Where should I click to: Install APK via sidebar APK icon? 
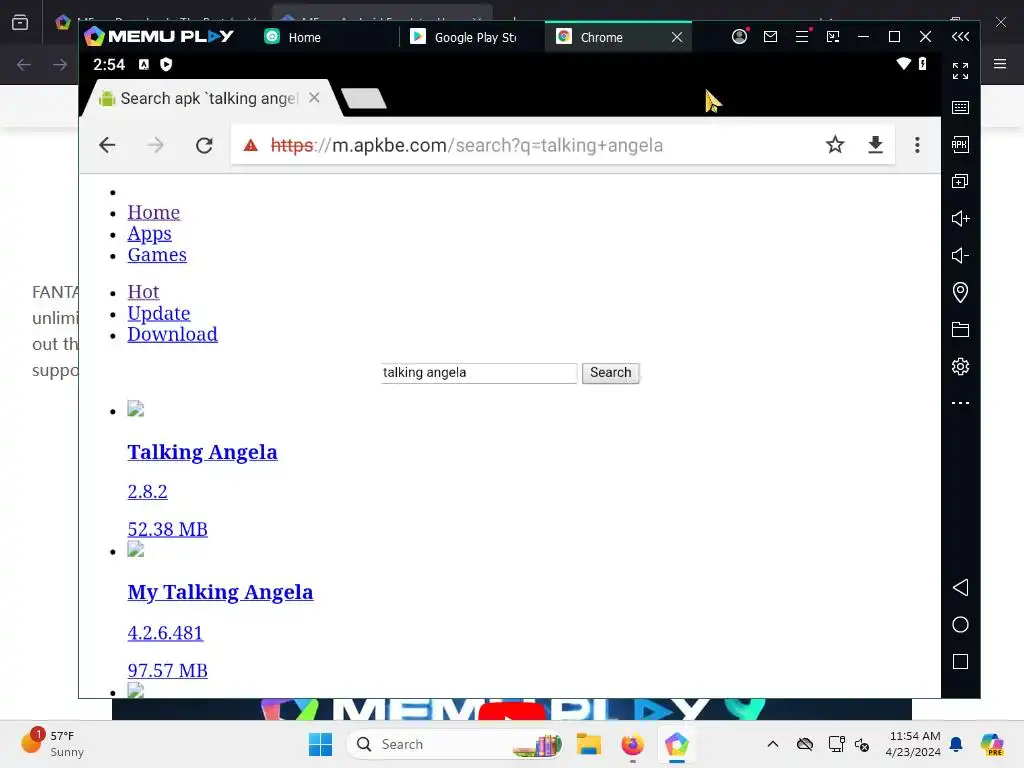click(x=960, y=144)
